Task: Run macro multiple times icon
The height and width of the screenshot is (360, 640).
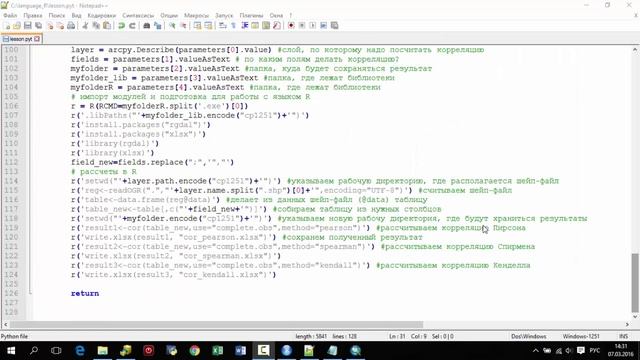Action: click(x=323, y=26)
